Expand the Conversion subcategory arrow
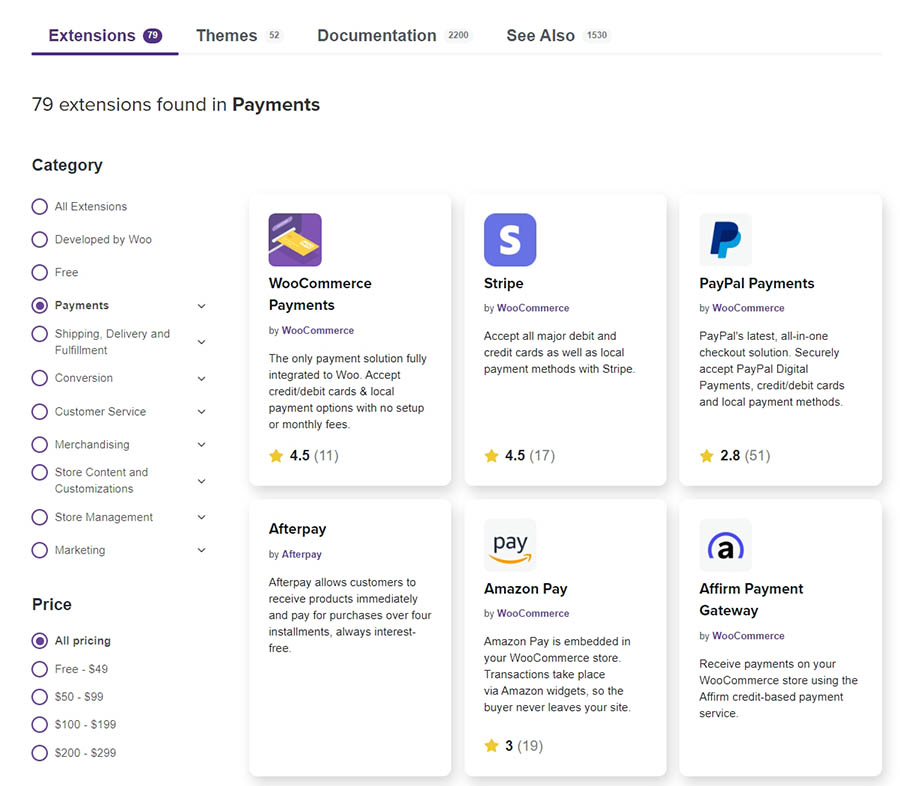The height and width of the screenshot is (786, 900). click(x=201, y=379)
